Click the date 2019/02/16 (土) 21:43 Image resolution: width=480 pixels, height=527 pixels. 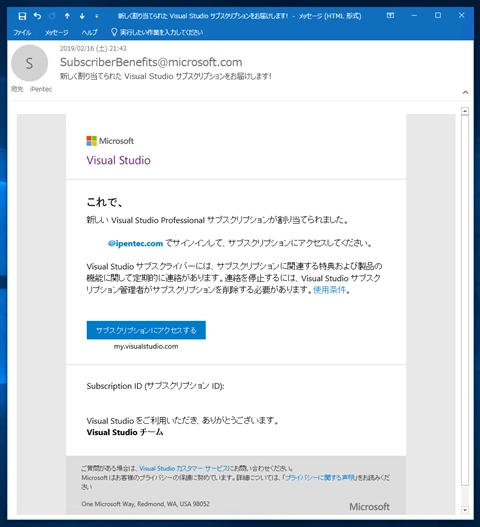coord(93,48)
